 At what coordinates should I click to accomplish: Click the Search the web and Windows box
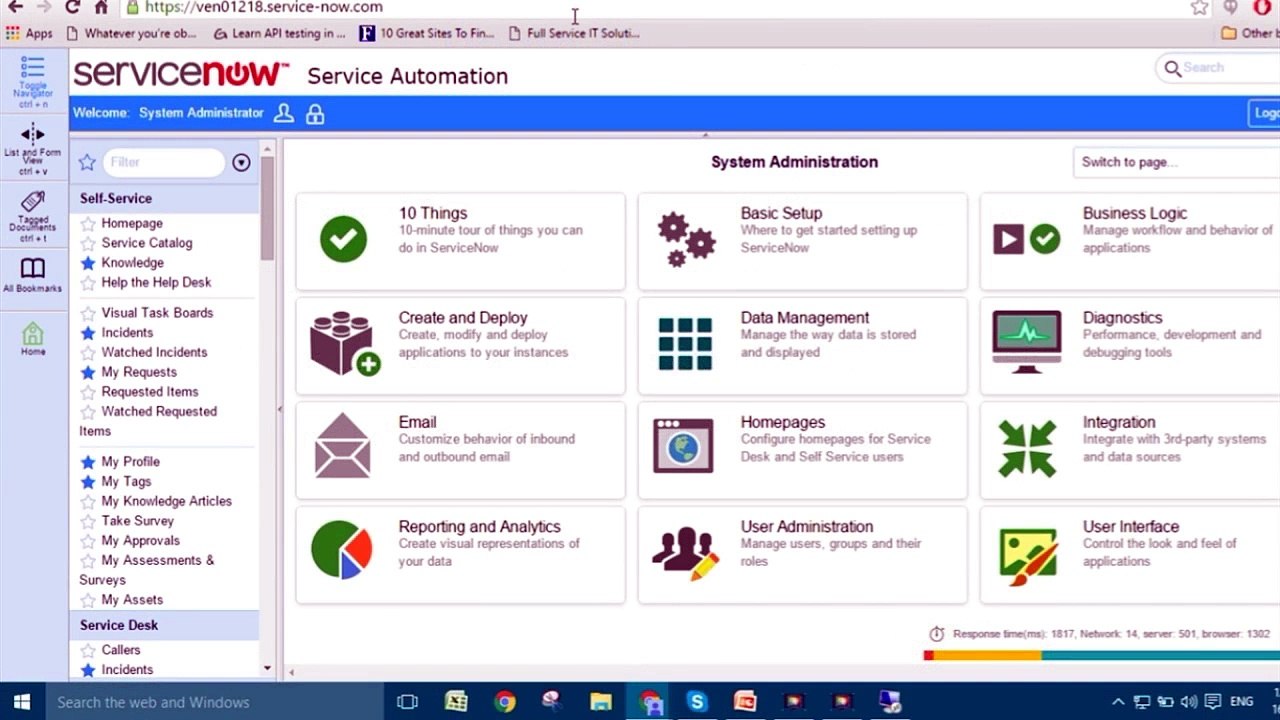click(x=213, y=702)
